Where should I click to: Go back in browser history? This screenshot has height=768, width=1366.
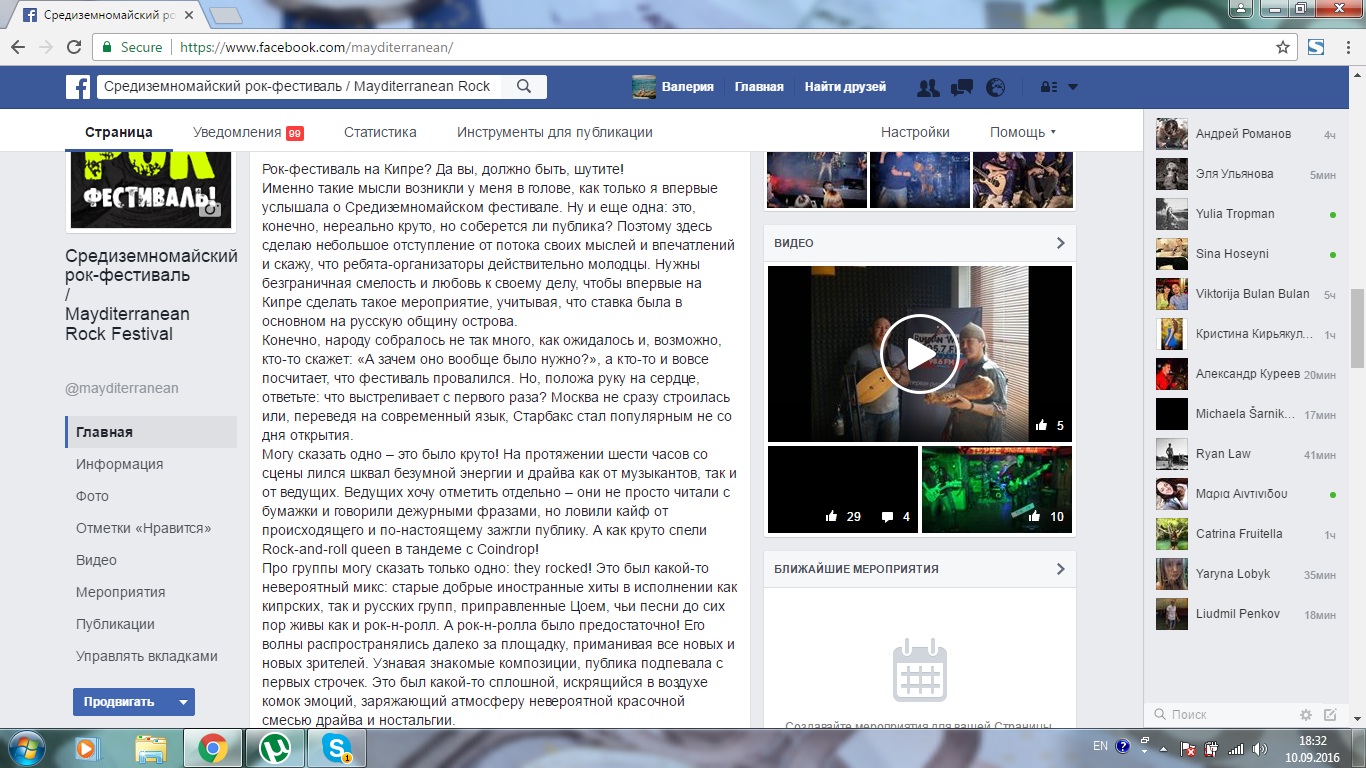(18, 47)
